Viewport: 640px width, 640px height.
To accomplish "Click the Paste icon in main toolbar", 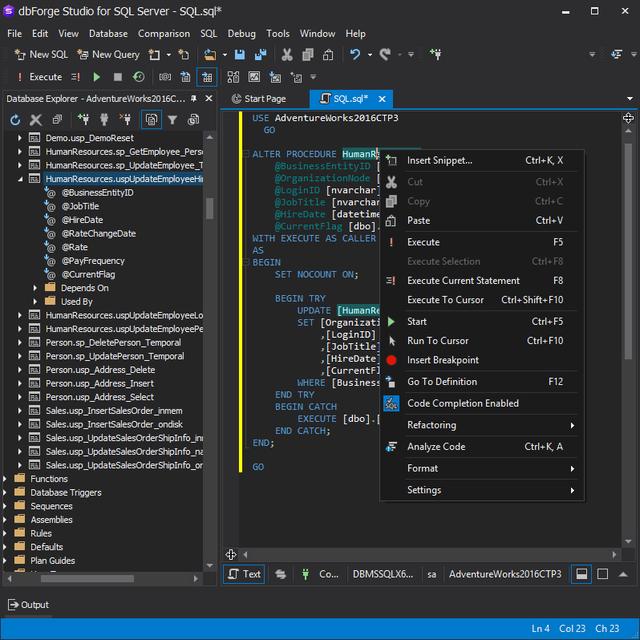I will click(328, 54).
